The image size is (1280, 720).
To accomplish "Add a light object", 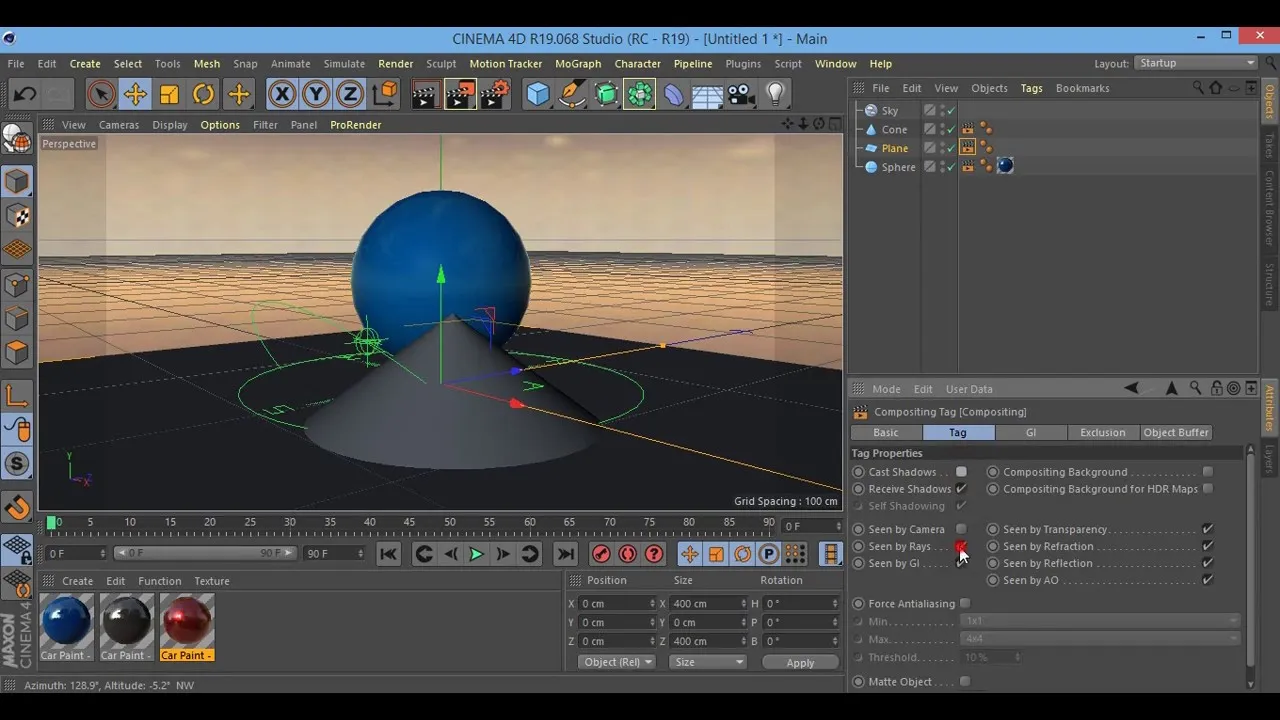I will pyautogui.click(x=775, y=95).
